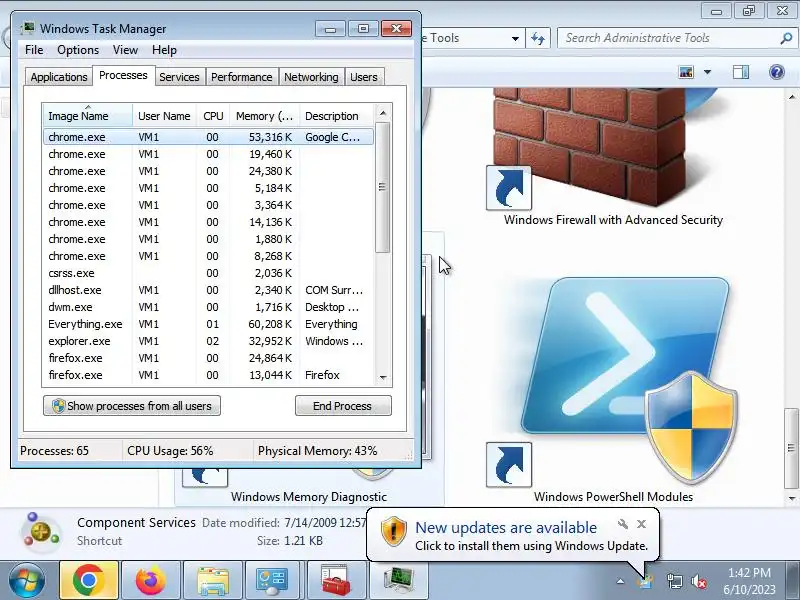
Task: Click the Task Manager title bar icon
Action: coord(29,28)
